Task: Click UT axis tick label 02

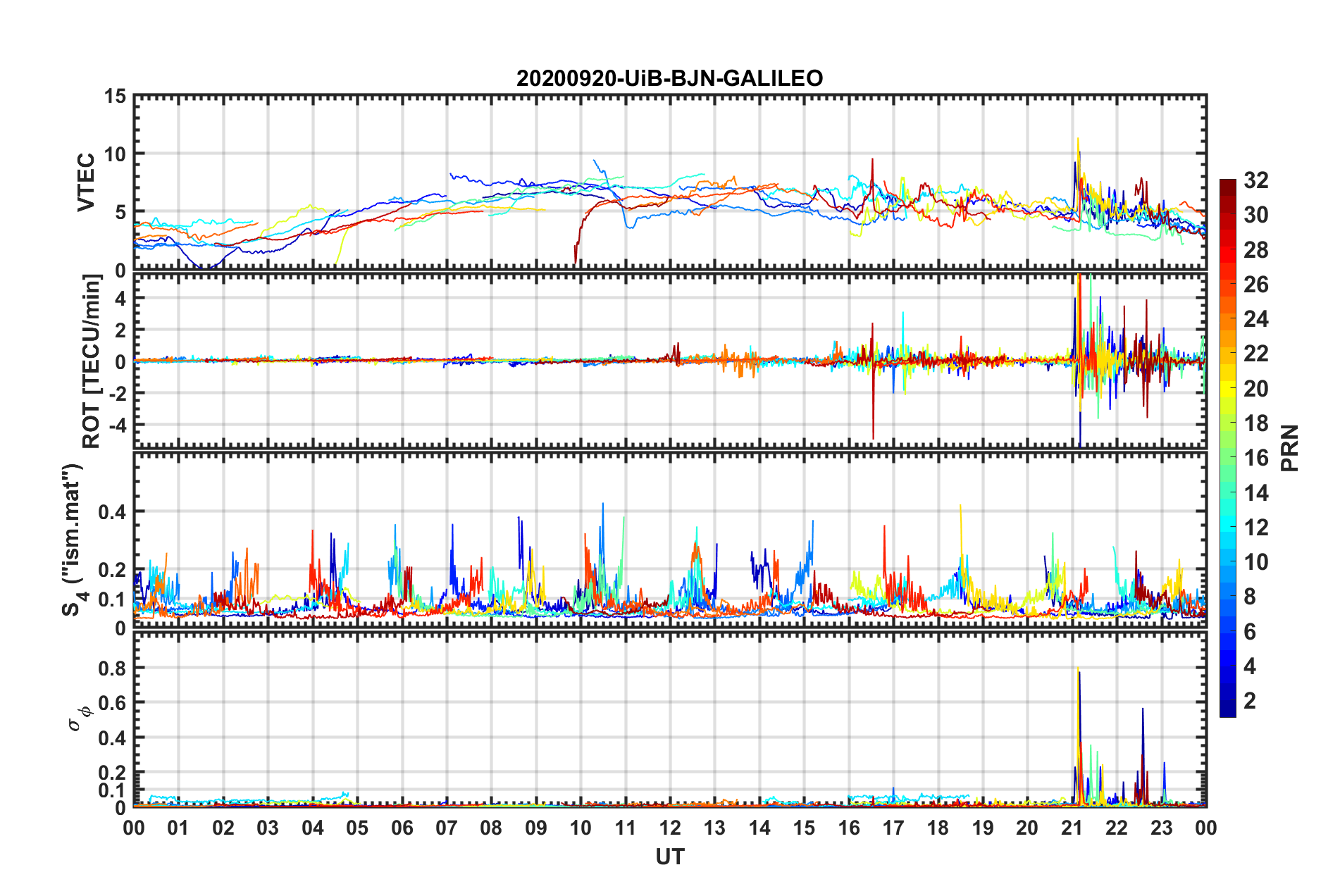Action: [x=223, y=828]
